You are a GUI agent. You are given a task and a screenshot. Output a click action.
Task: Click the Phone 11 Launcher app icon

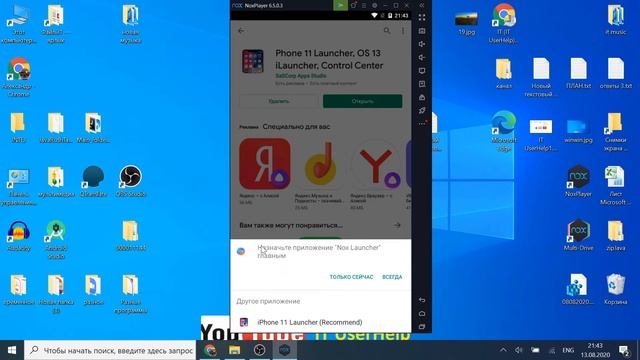coord(252,61)
